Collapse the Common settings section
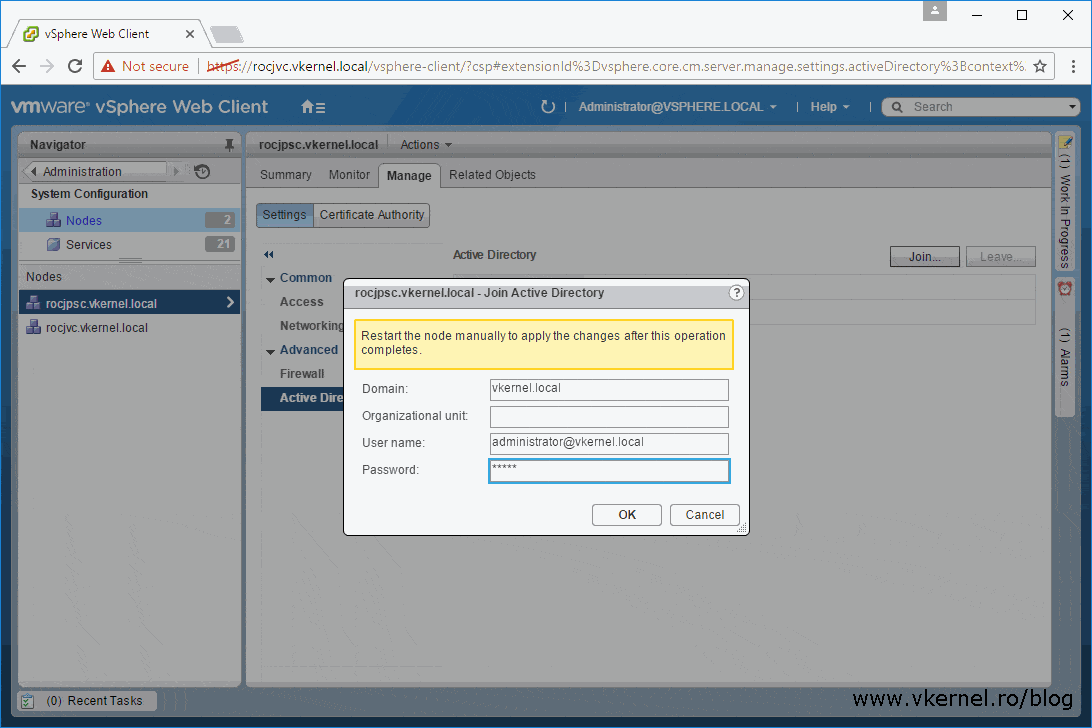The width and height of the screenshot is (1092, 728). click(269, 278)
